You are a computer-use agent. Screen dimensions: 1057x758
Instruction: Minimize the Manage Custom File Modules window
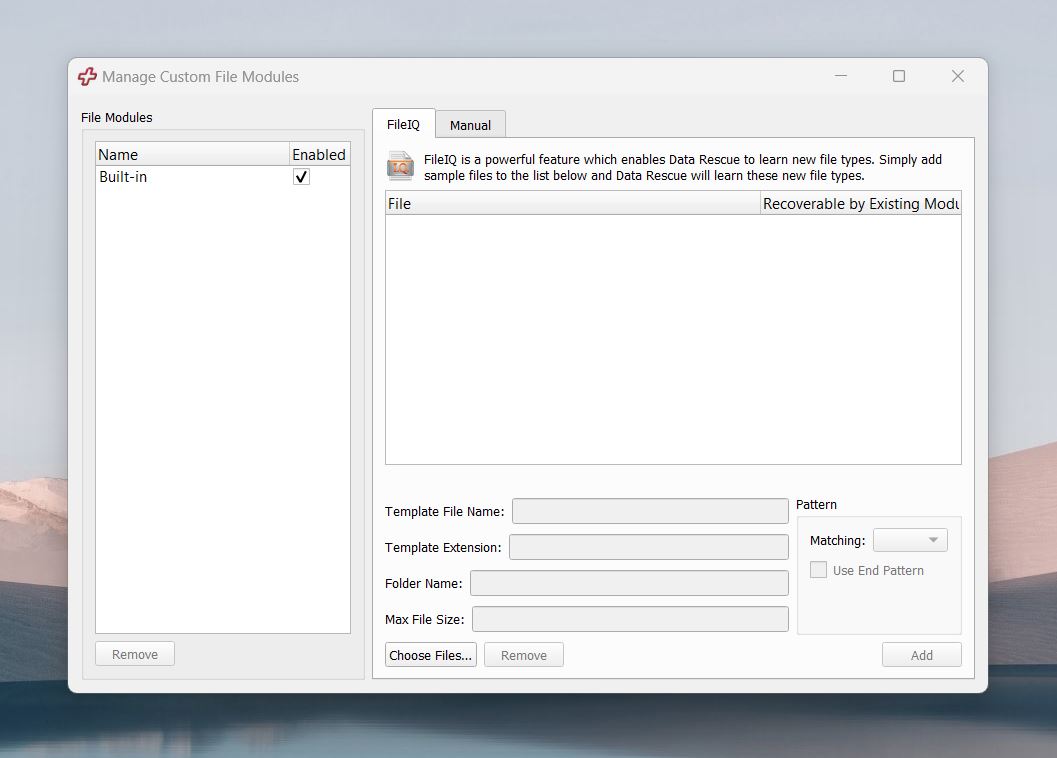pyautogui.click(x=841, y=76)
